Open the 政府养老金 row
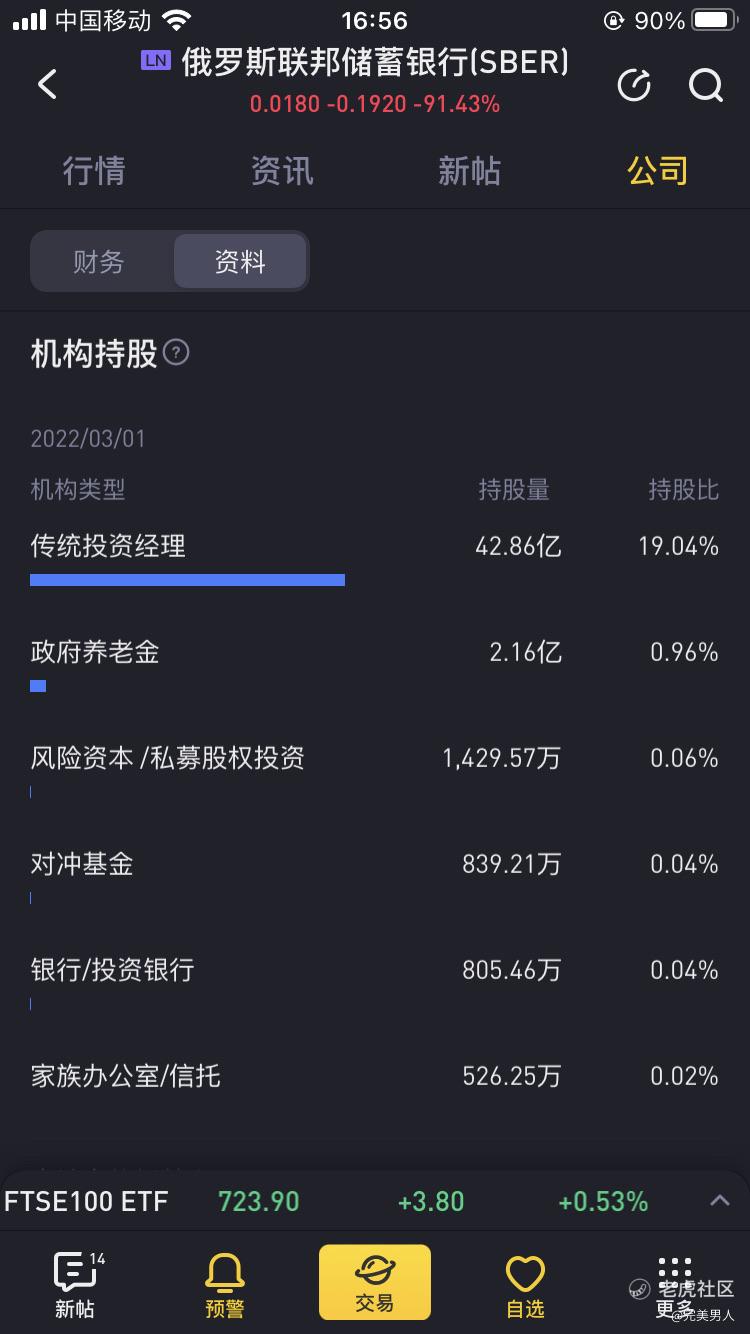Viewport: 750px width, 1334px height. (375, 663)
